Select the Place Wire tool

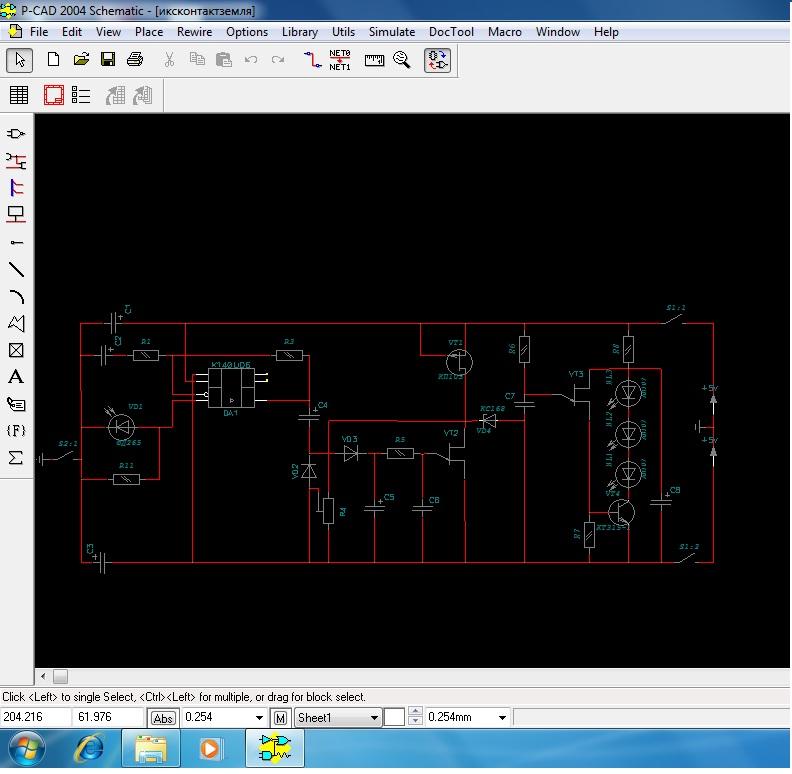point(16,161)
